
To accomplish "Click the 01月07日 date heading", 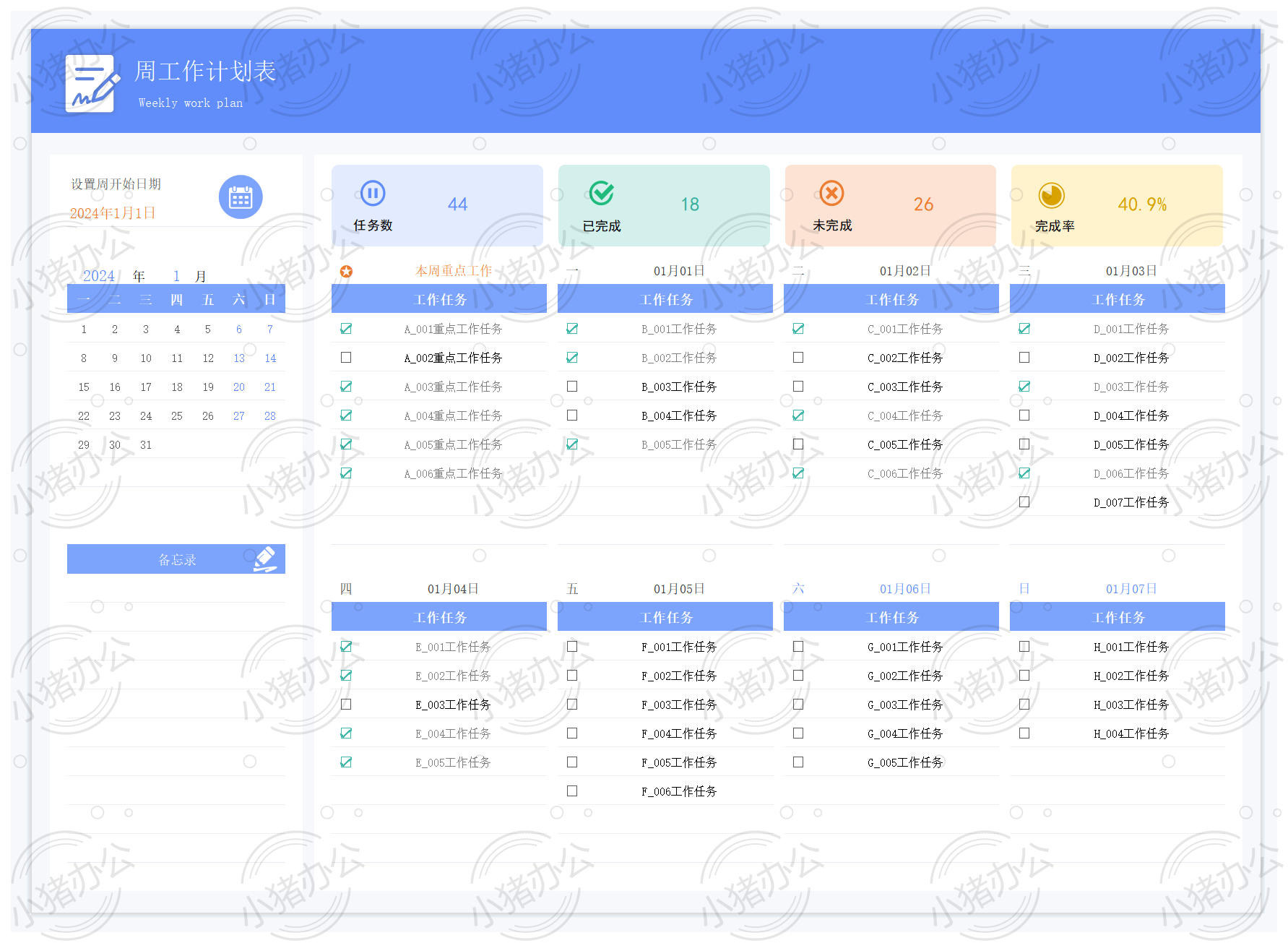I will coord(1131,589).
